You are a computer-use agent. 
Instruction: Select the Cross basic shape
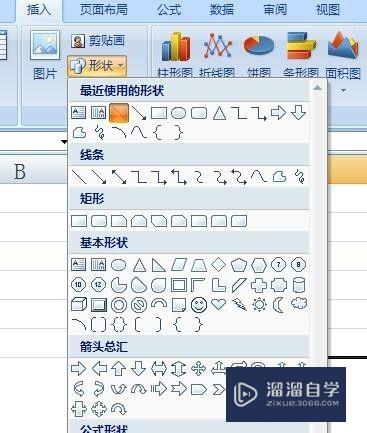click(x=259, y=285)
